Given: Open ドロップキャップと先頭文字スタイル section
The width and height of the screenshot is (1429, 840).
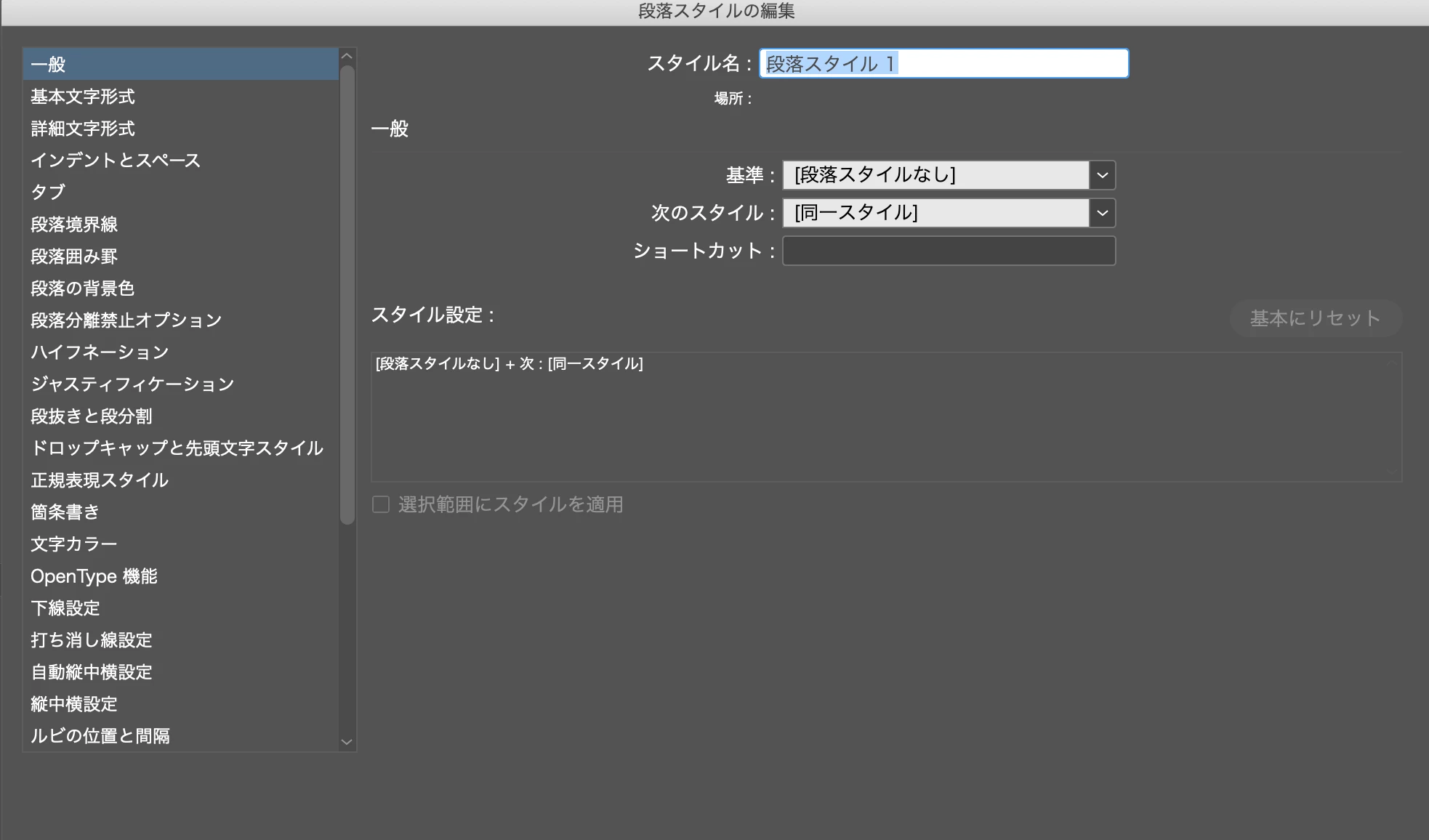Looking at the screenshot, I should point(177,448).
